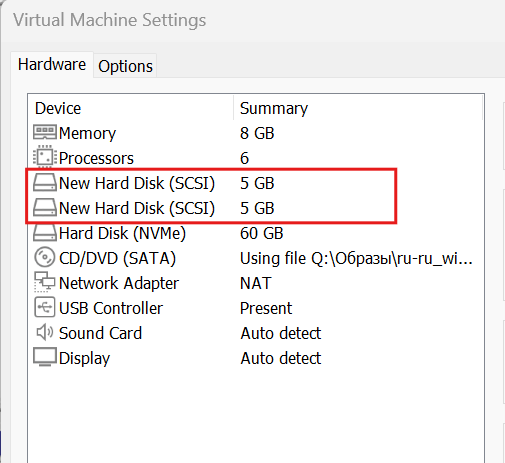Select the Processors chip icon
Screen dimensions: 505x463
(43, 157)
